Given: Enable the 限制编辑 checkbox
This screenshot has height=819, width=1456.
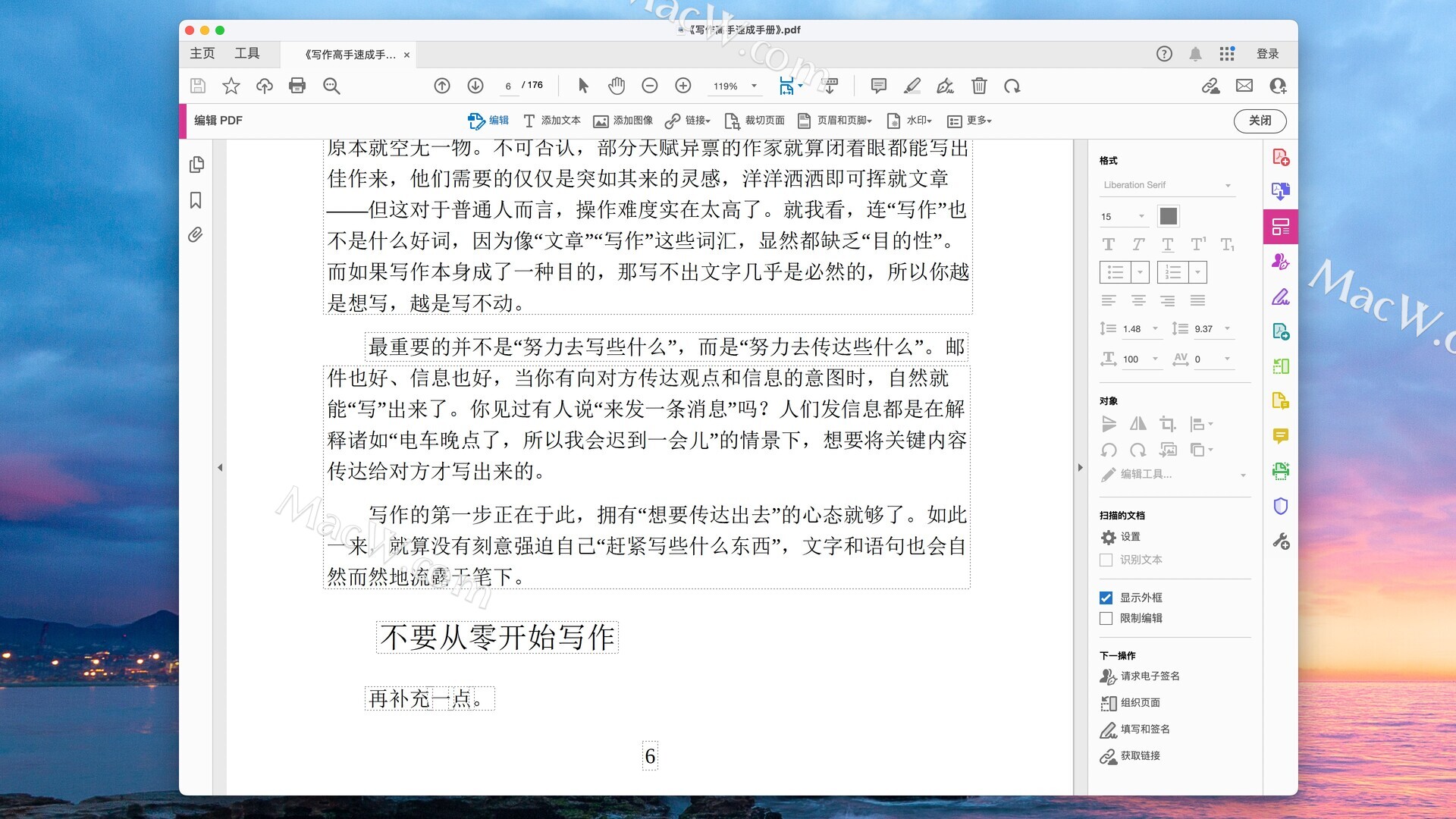Looking at the screenshot, I should (1106, 618).
